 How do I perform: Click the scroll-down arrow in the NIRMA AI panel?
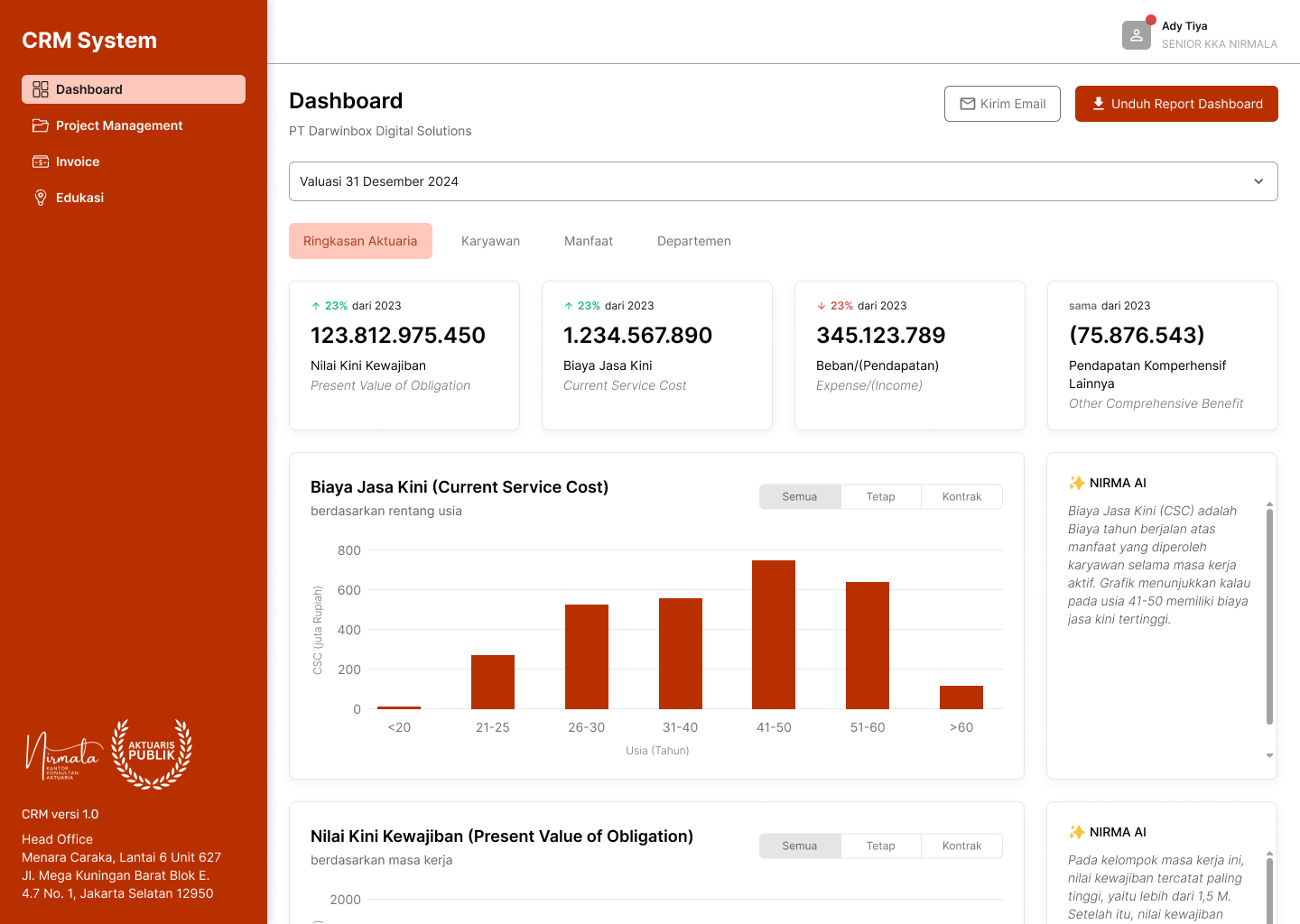pyautogui.click(x=1270, y=755)
